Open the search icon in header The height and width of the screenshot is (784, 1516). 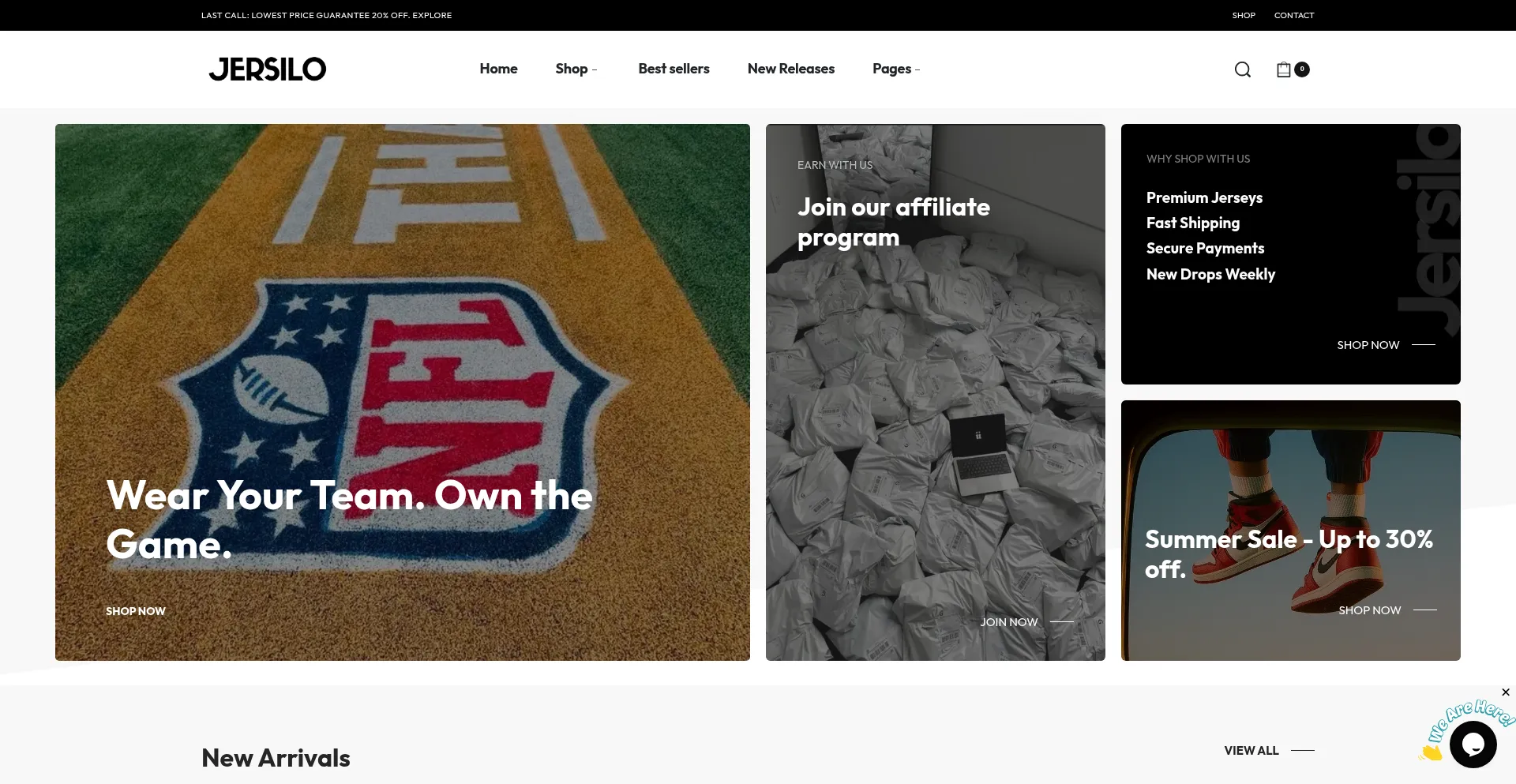point(1243,69)
